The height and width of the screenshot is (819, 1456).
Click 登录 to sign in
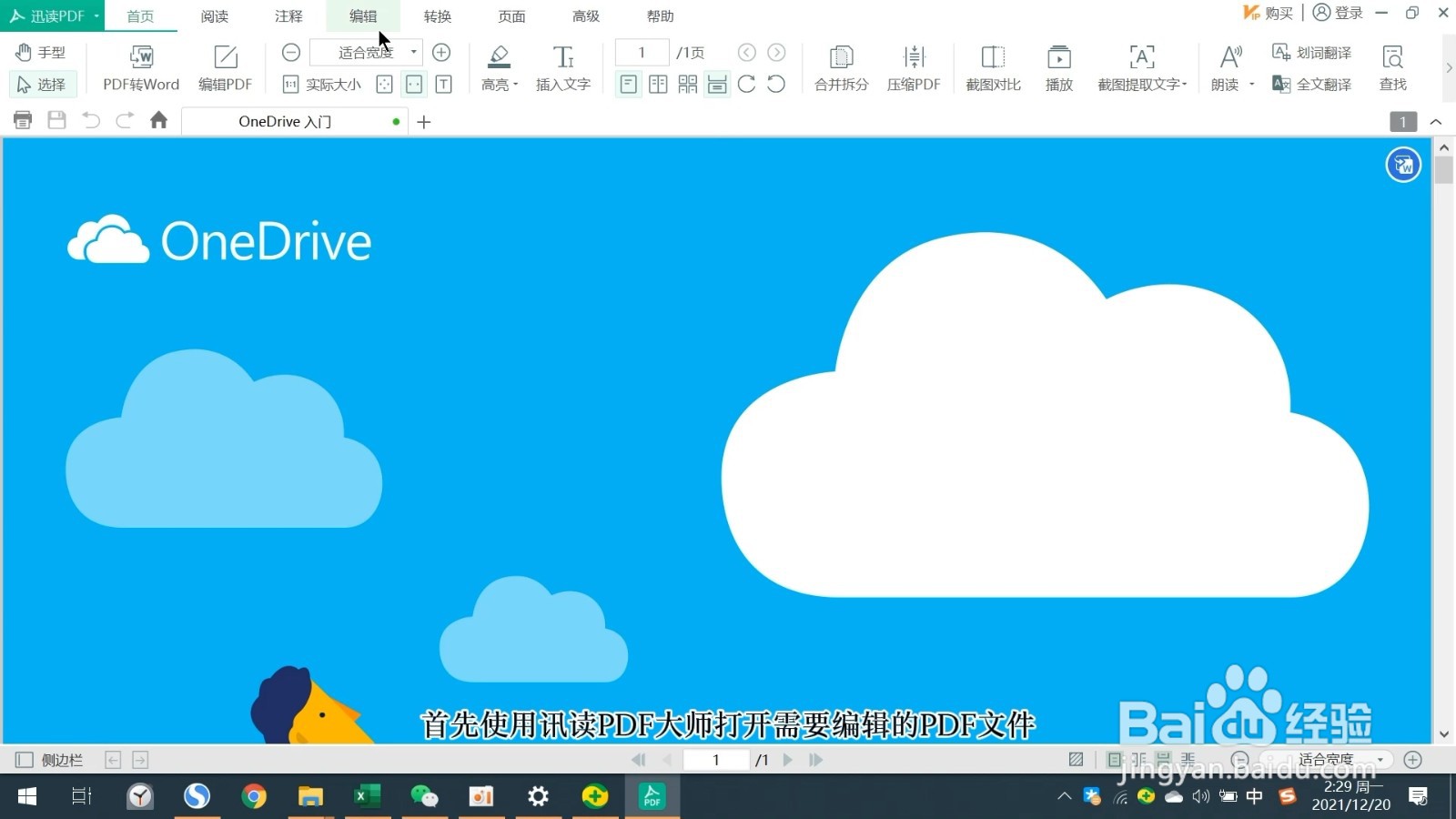[1338, 13]
